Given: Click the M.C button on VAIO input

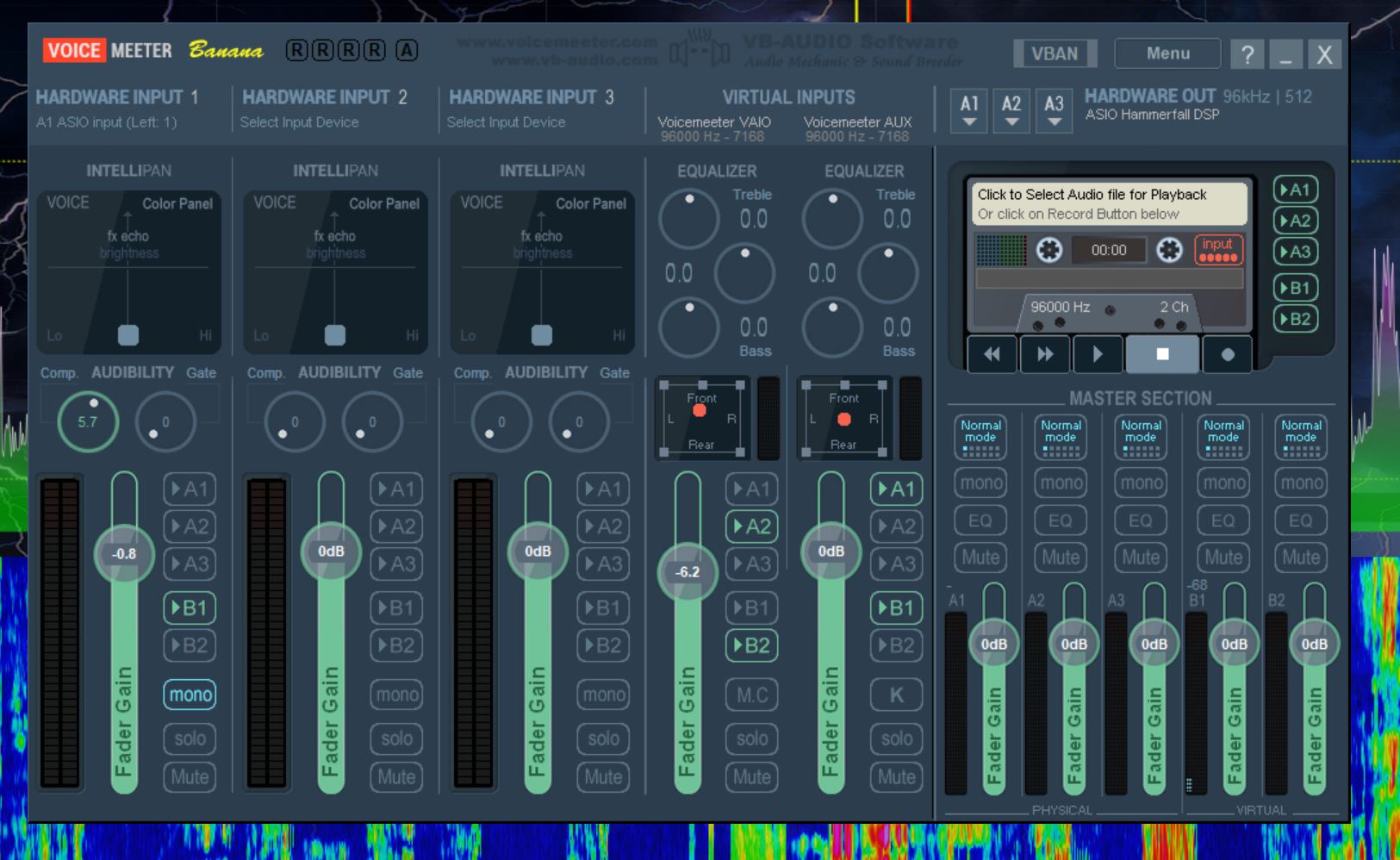Looking at the screenshot, I should 751,695.
